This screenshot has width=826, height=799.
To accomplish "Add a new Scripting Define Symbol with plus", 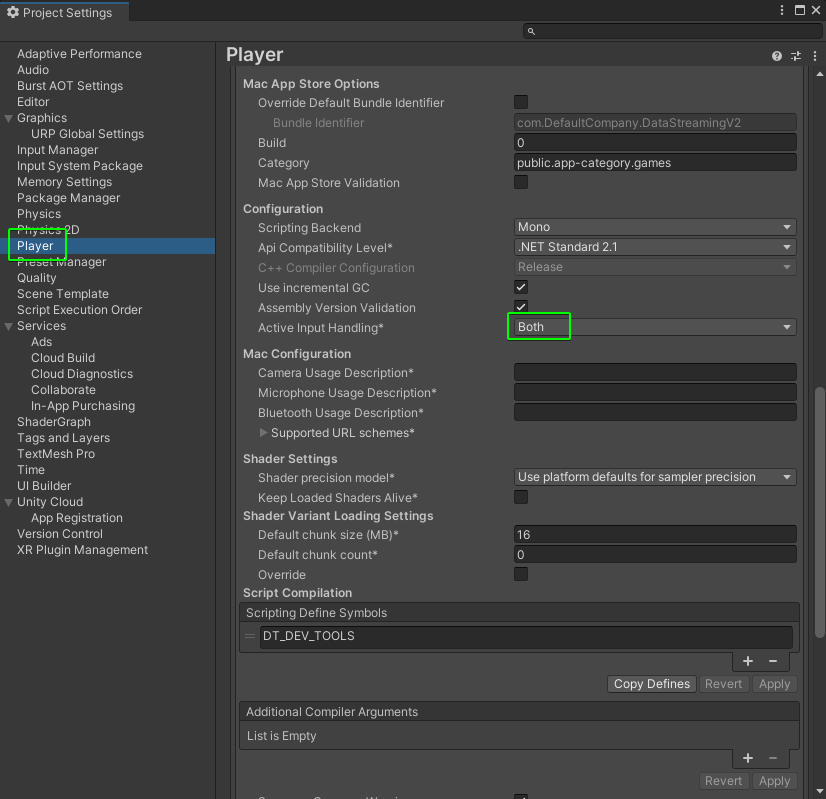I will click(747, 661).
